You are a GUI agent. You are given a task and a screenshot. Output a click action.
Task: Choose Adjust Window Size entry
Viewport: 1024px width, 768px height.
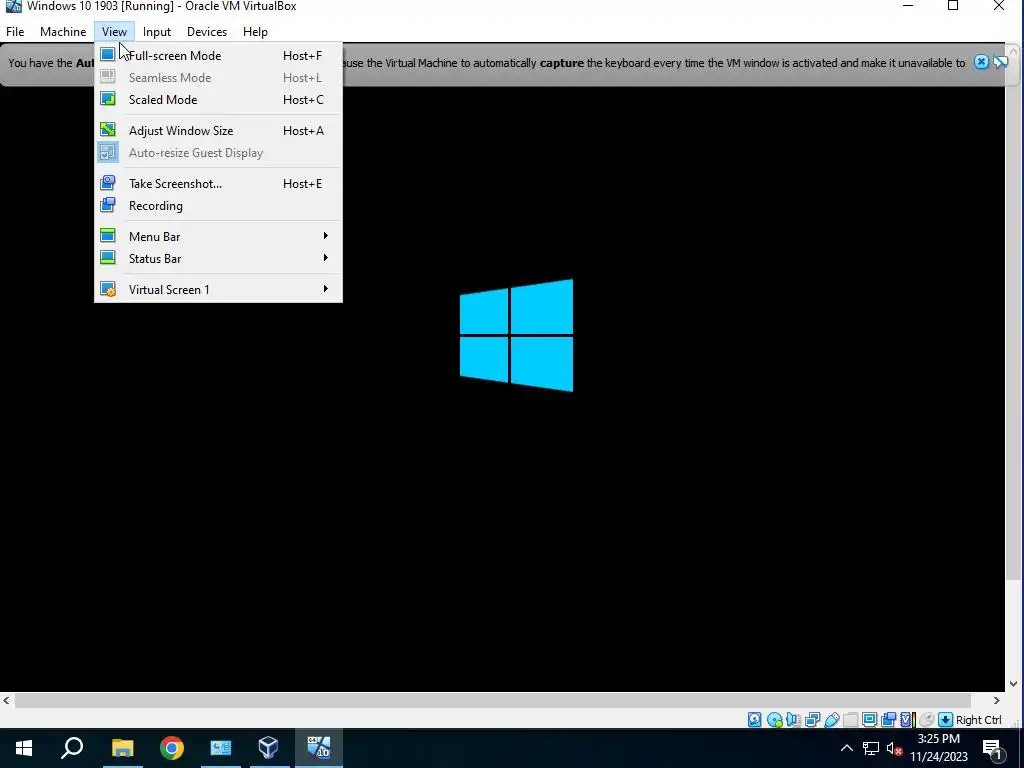coord(218,131)
